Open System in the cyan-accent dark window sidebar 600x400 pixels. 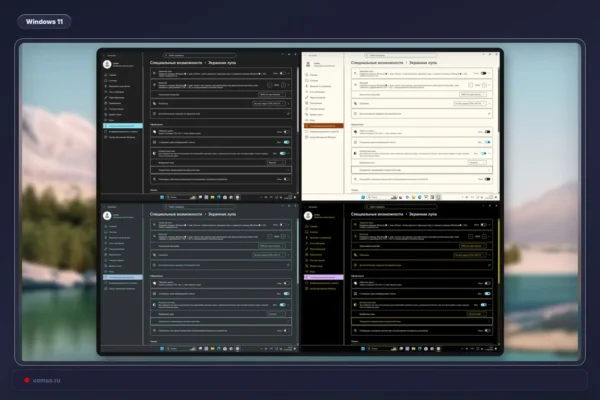111,81
